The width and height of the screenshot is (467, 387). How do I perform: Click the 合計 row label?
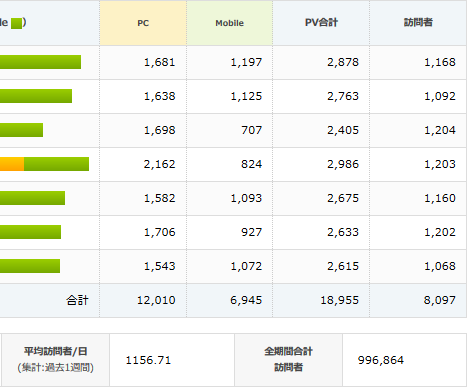point(77,300)
